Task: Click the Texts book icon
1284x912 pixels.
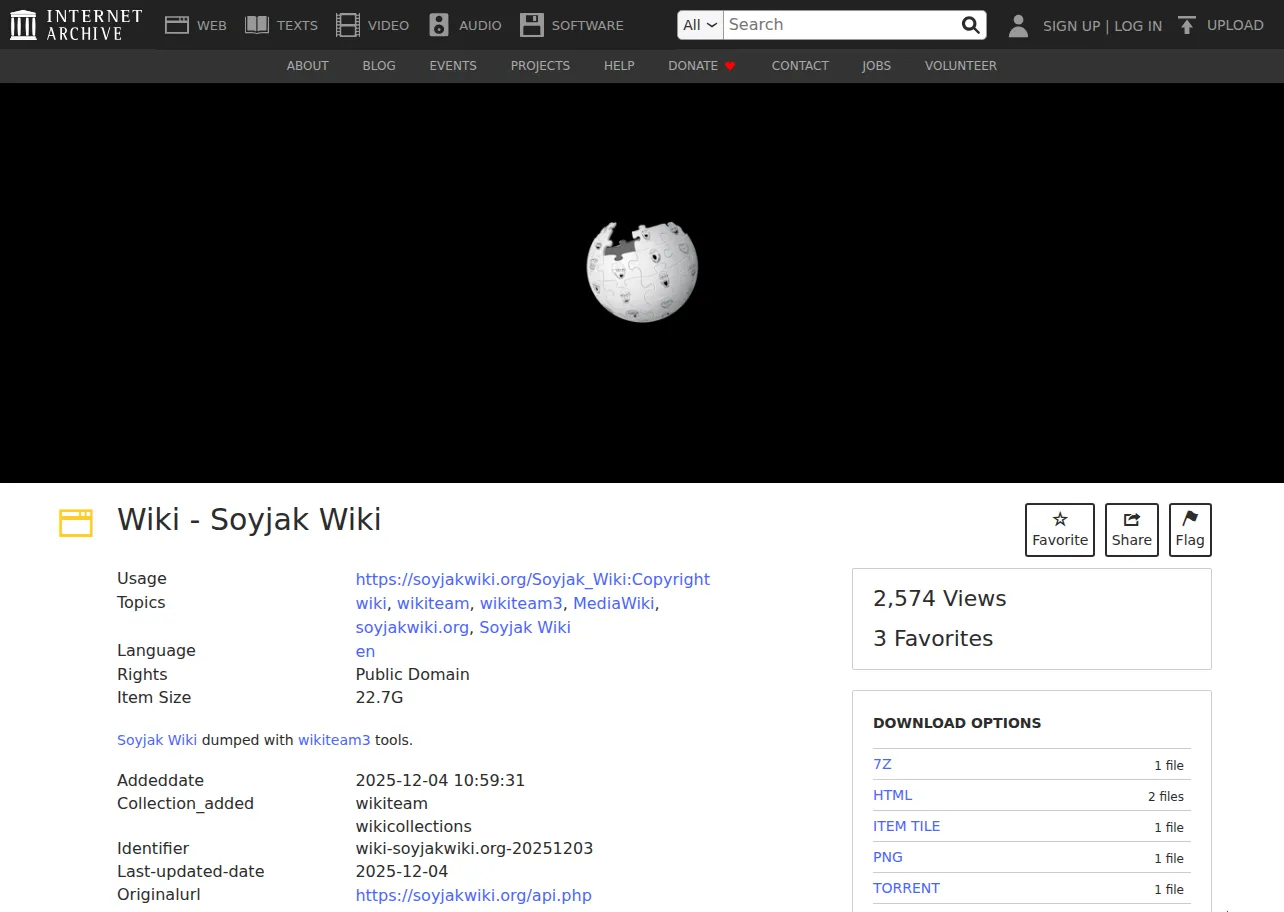Action: click(x=257, y=25)
